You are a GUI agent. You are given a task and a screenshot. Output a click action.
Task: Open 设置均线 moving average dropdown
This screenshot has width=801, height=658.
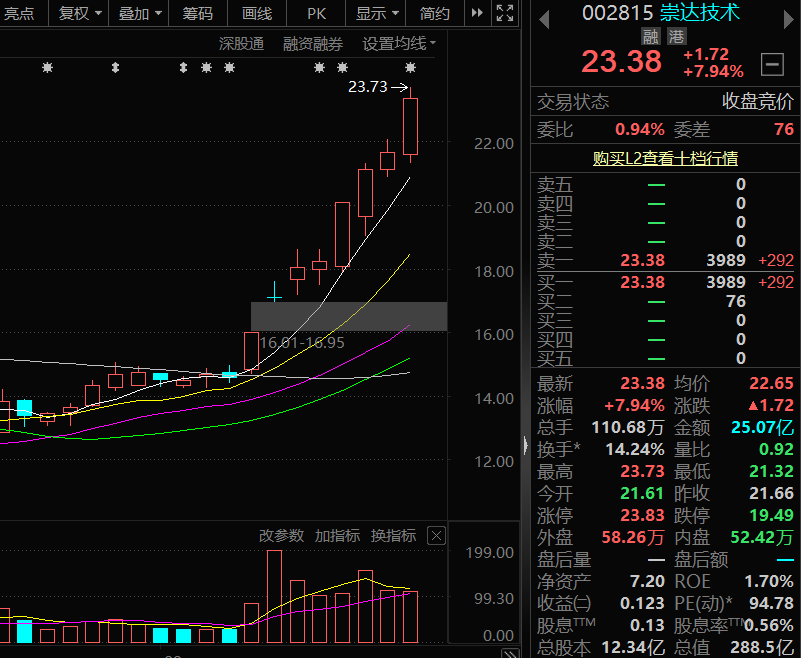[399, 44]
